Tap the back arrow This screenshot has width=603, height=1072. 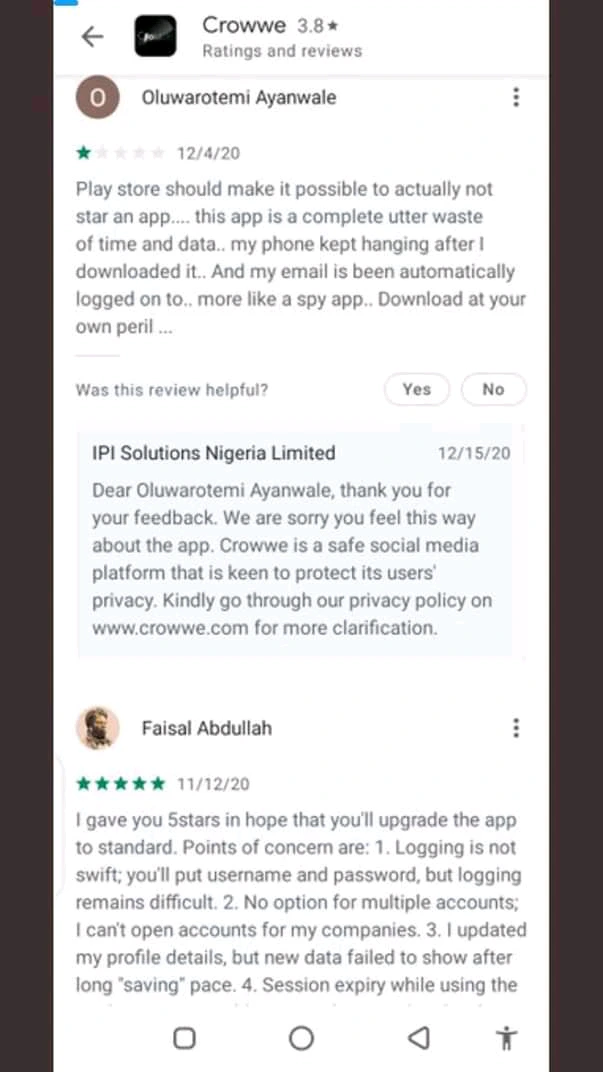tap(92, 37)
